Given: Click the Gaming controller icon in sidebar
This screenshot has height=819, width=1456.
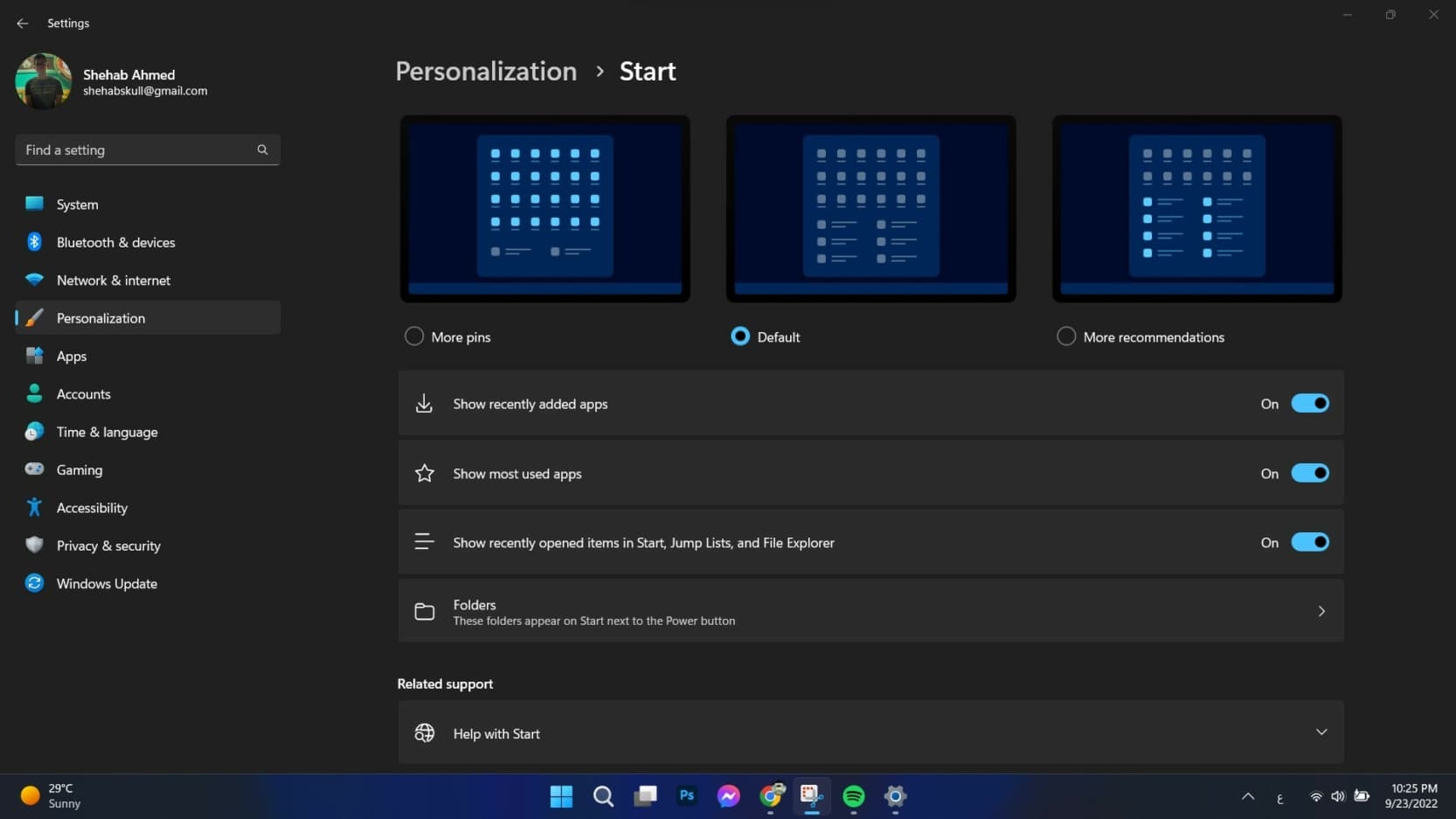Looking at the screenshot, I should click(34, 469).
